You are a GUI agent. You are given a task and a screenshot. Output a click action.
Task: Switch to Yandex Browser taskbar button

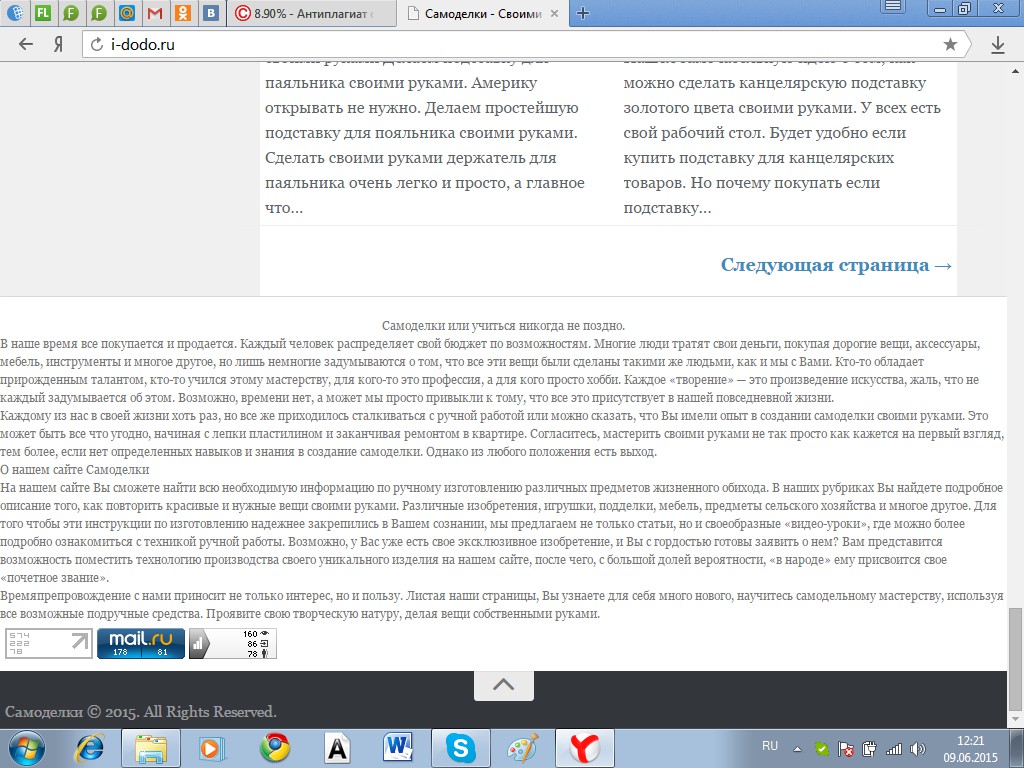coord(585,748)
